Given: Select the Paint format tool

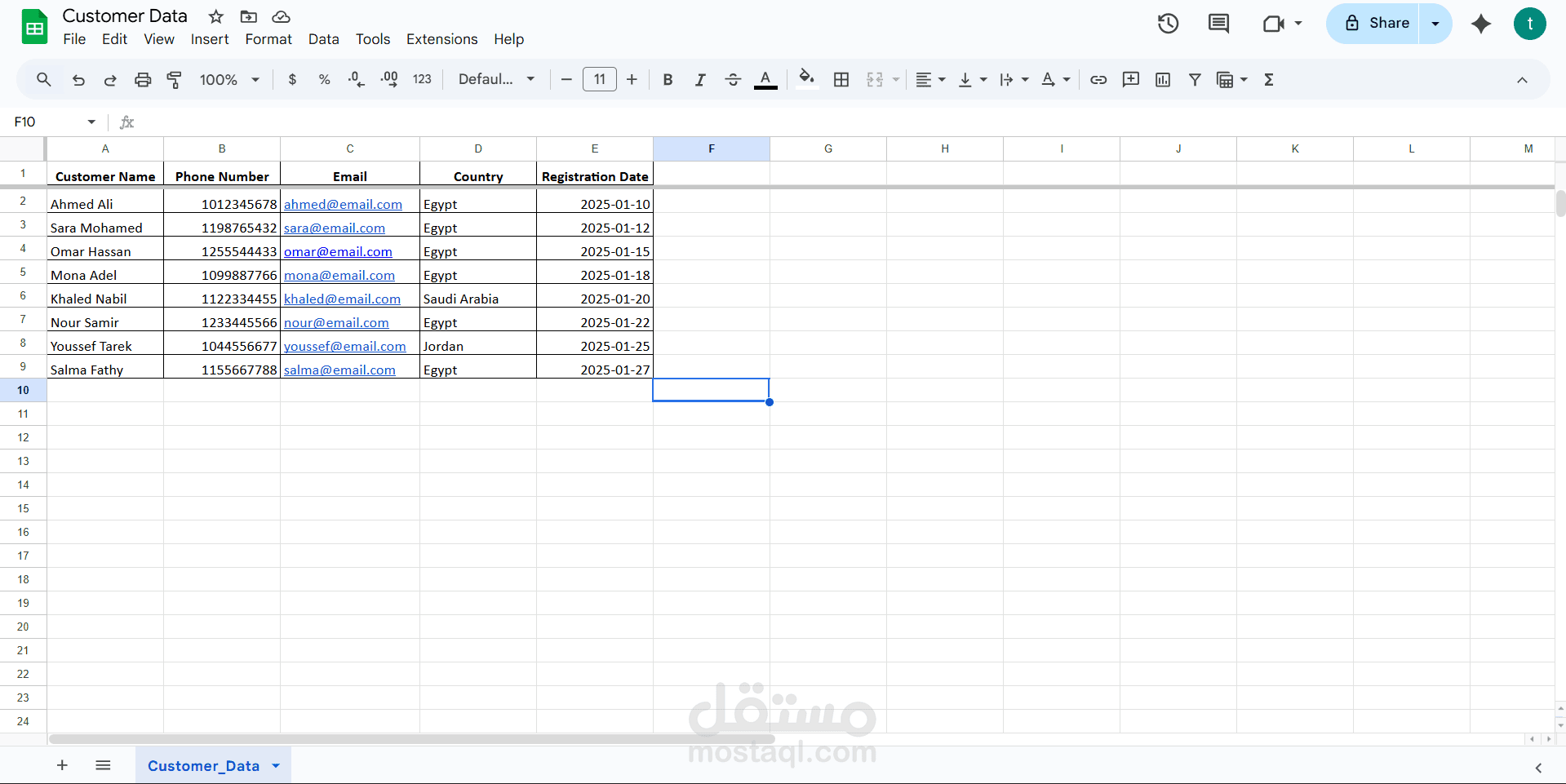Looking at the screenshot, I should pos(174,79).
